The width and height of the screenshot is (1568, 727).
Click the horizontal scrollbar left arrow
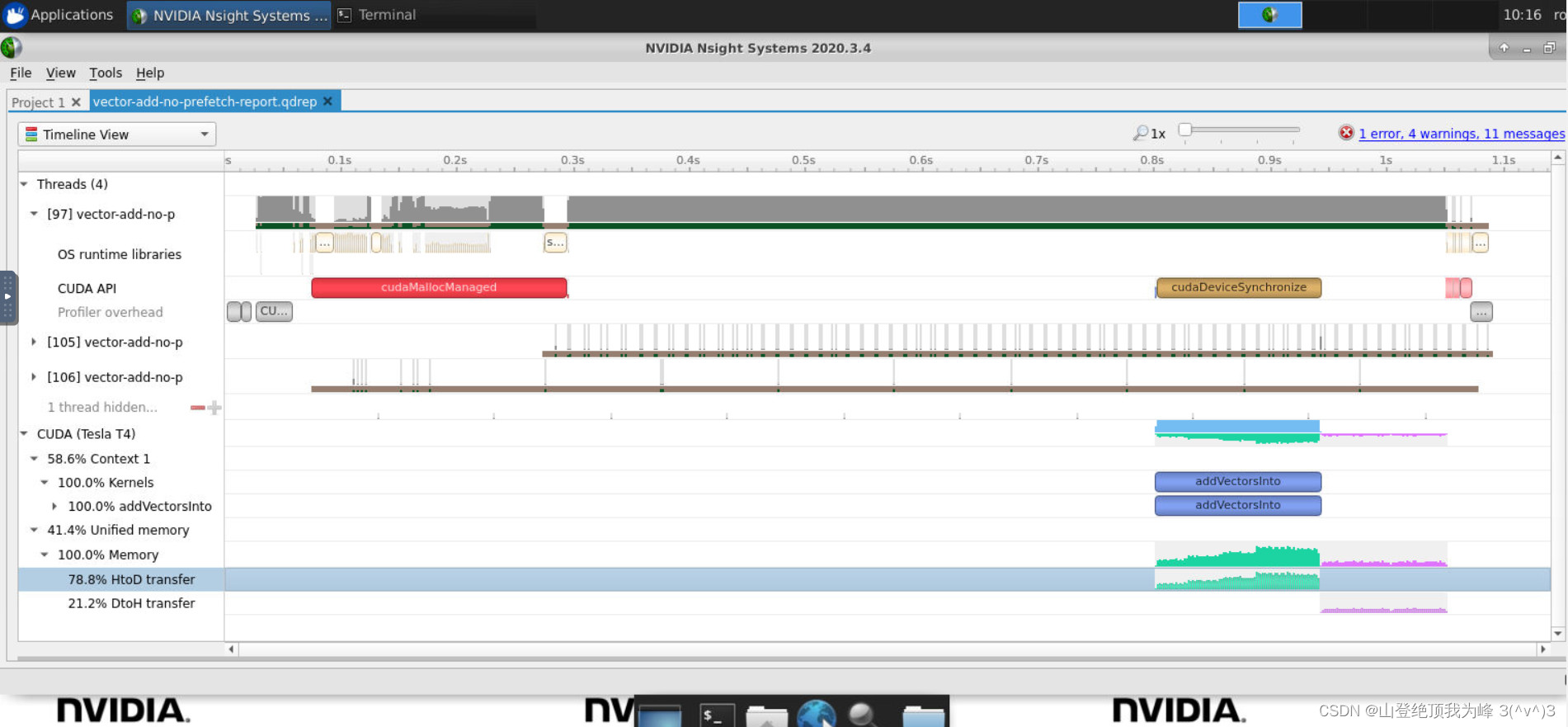click(231, 649)
